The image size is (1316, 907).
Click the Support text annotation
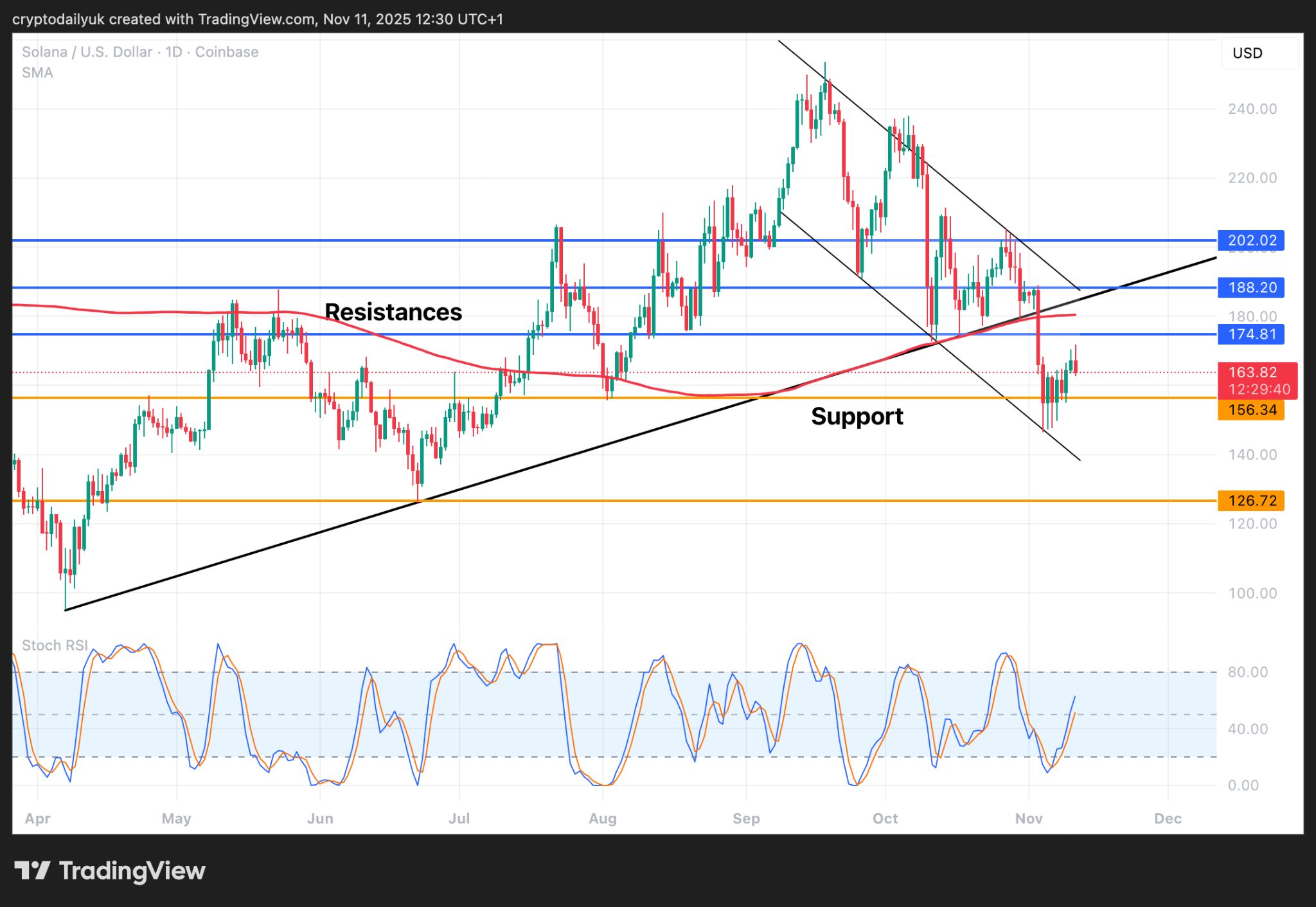coord(858,416)
